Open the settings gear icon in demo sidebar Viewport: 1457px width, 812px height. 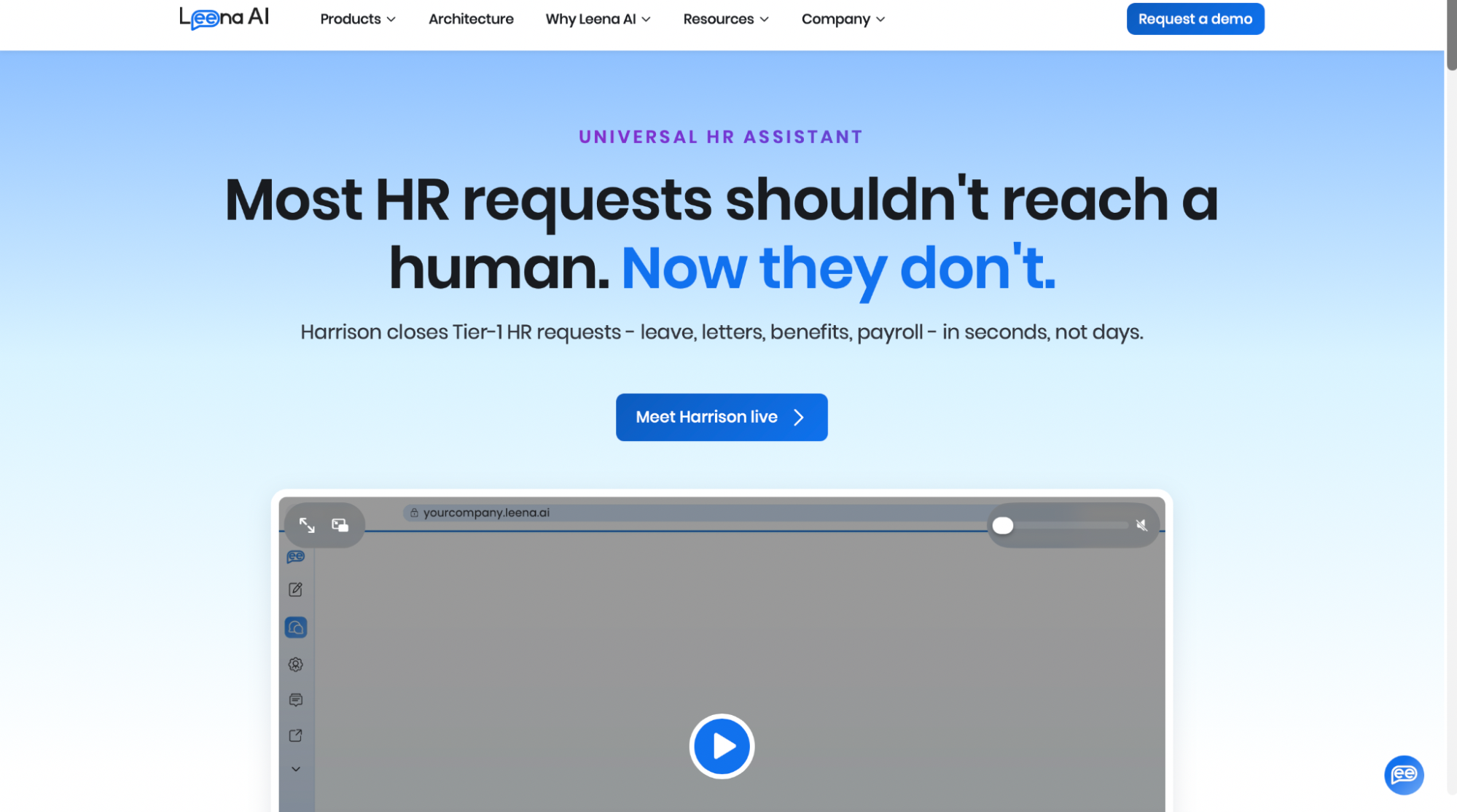(x=295, y=664)
